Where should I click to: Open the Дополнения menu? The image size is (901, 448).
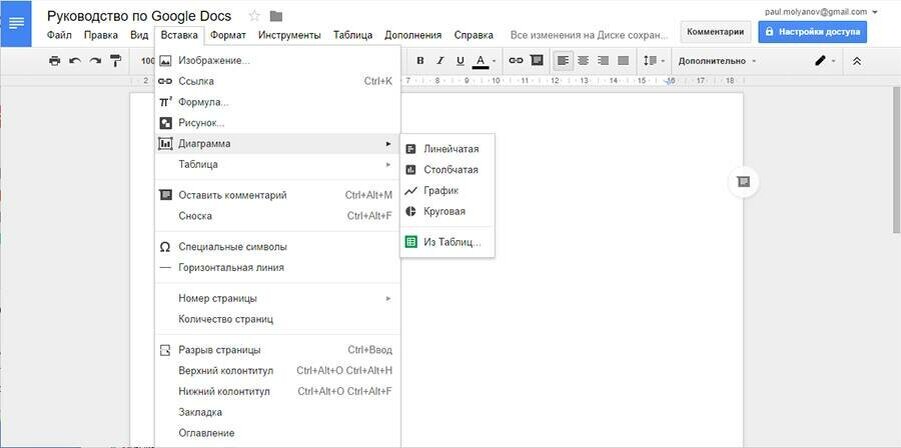[x=413, y=35]
